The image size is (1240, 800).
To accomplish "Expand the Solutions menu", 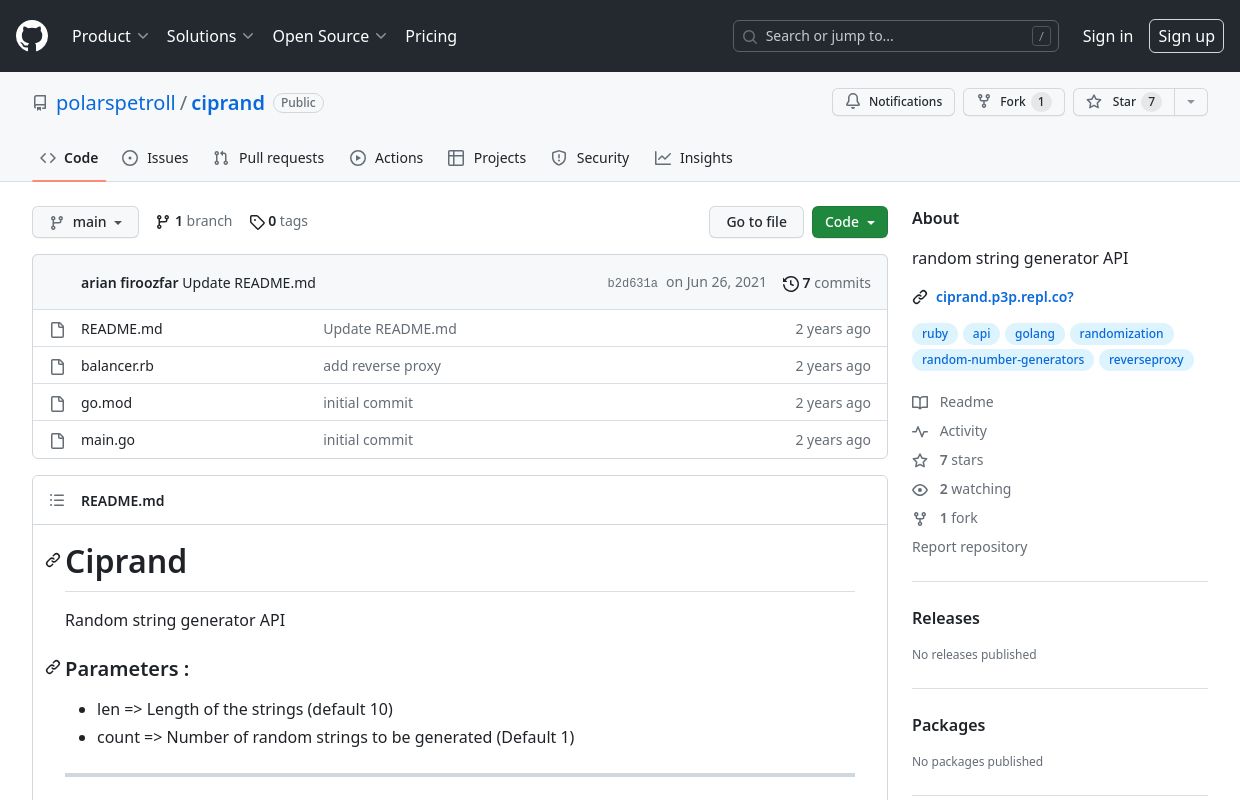I will point(210,36).
